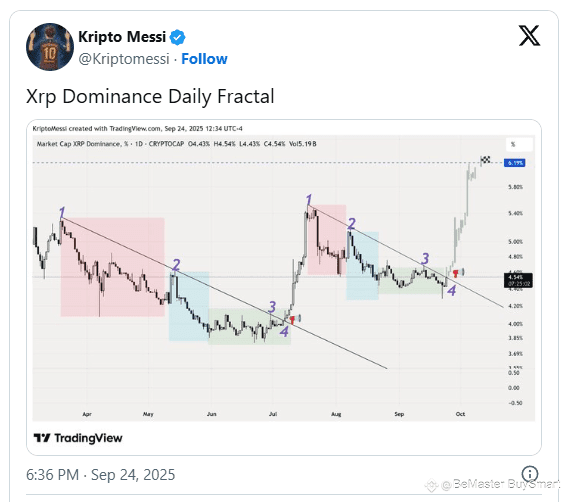This screenshot has height=502, width=568.
Task: Click the checkered finish flag marker
Action: pyautogui.click(x=485, y=159)
